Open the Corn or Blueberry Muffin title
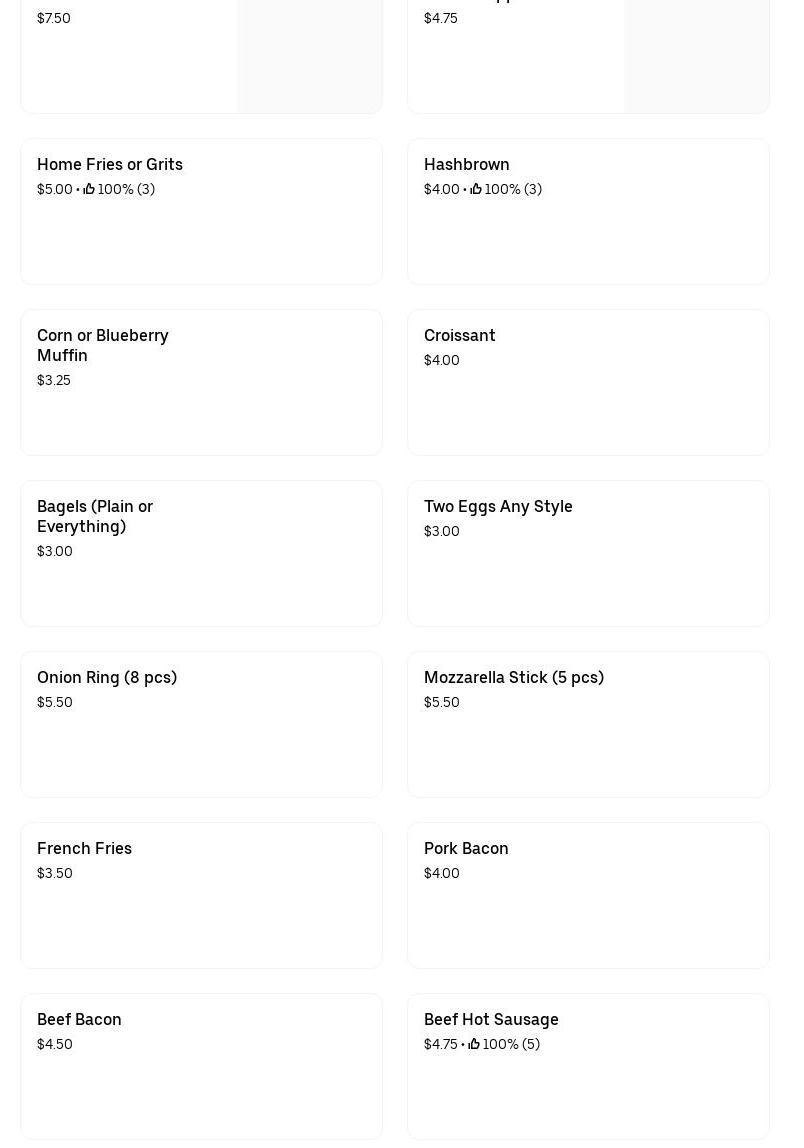 tap(102, 345)
